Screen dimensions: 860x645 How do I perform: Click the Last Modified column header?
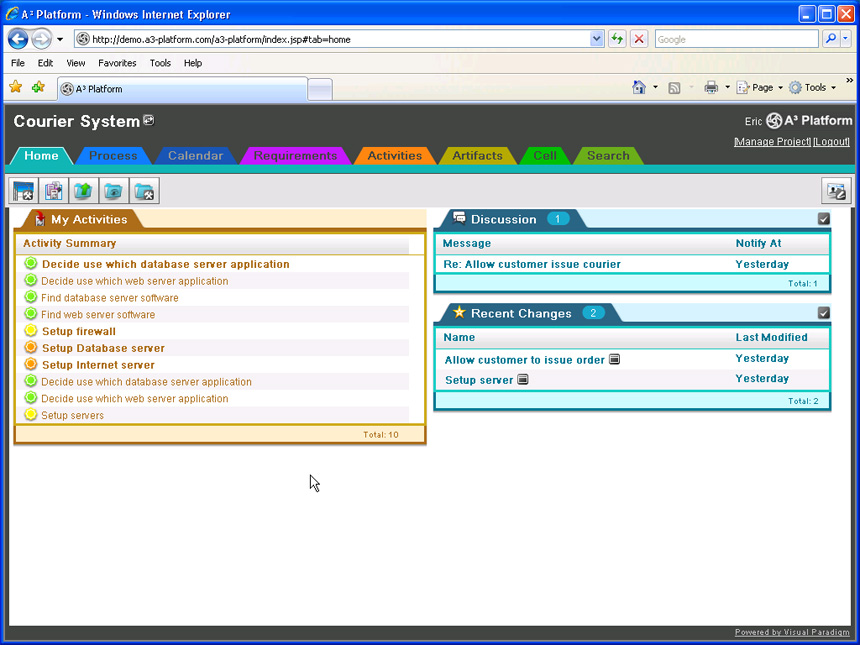(x=771, y=337)
